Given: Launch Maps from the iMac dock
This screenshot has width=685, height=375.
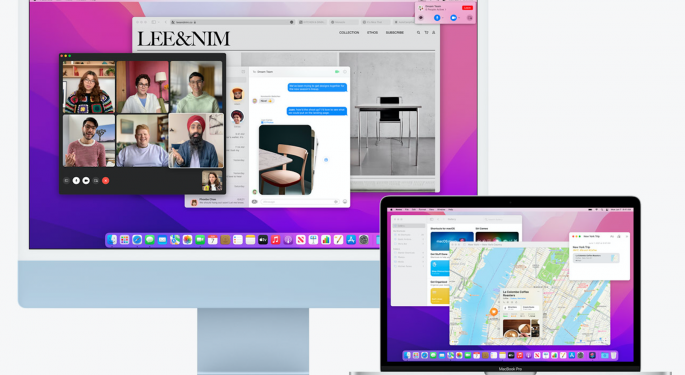Looking at the screenshot, I should pyautogui.click(x=175, y=240).
